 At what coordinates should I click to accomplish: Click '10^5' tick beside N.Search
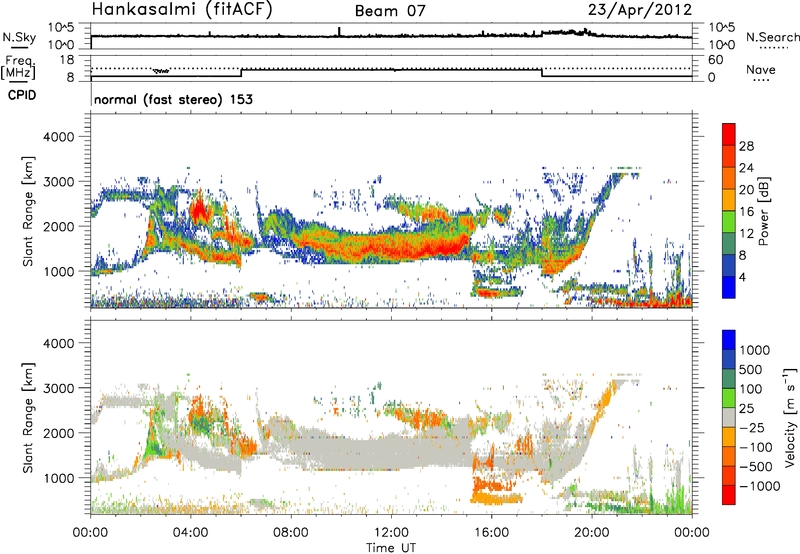click(721, 28)
